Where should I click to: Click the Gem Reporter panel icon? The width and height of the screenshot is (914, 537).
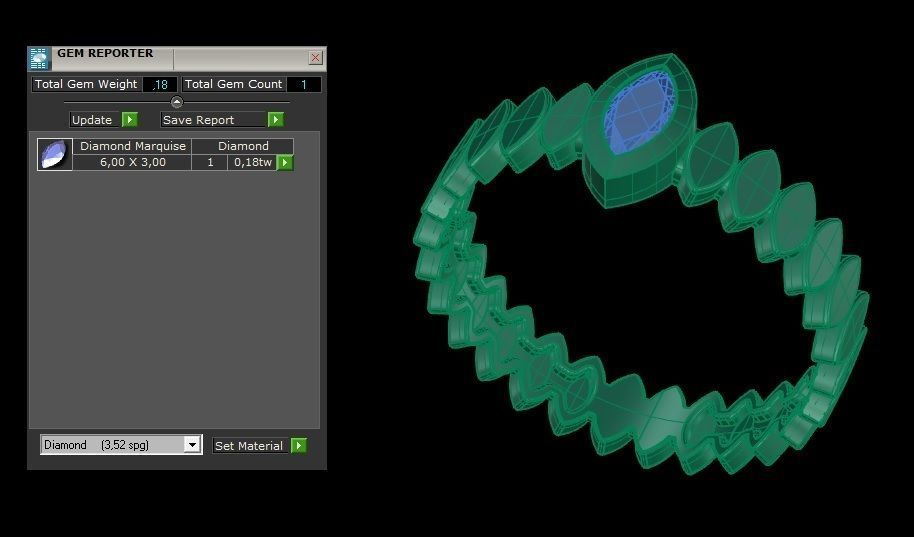click(x=38, y=59)
